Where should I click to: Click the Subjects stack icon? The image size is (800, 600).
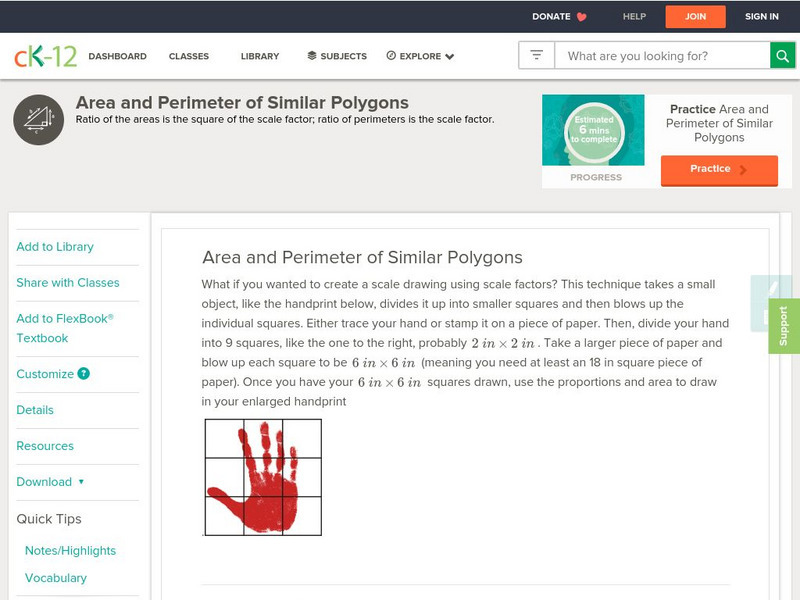pyautogui.click(x=312, y=56)
